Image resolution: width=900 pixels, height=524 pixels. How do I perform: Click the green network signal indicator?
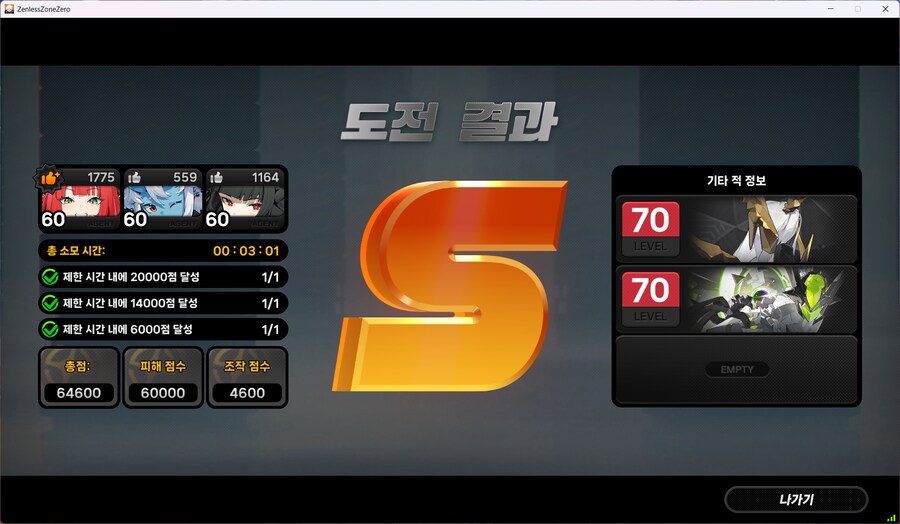890,518
